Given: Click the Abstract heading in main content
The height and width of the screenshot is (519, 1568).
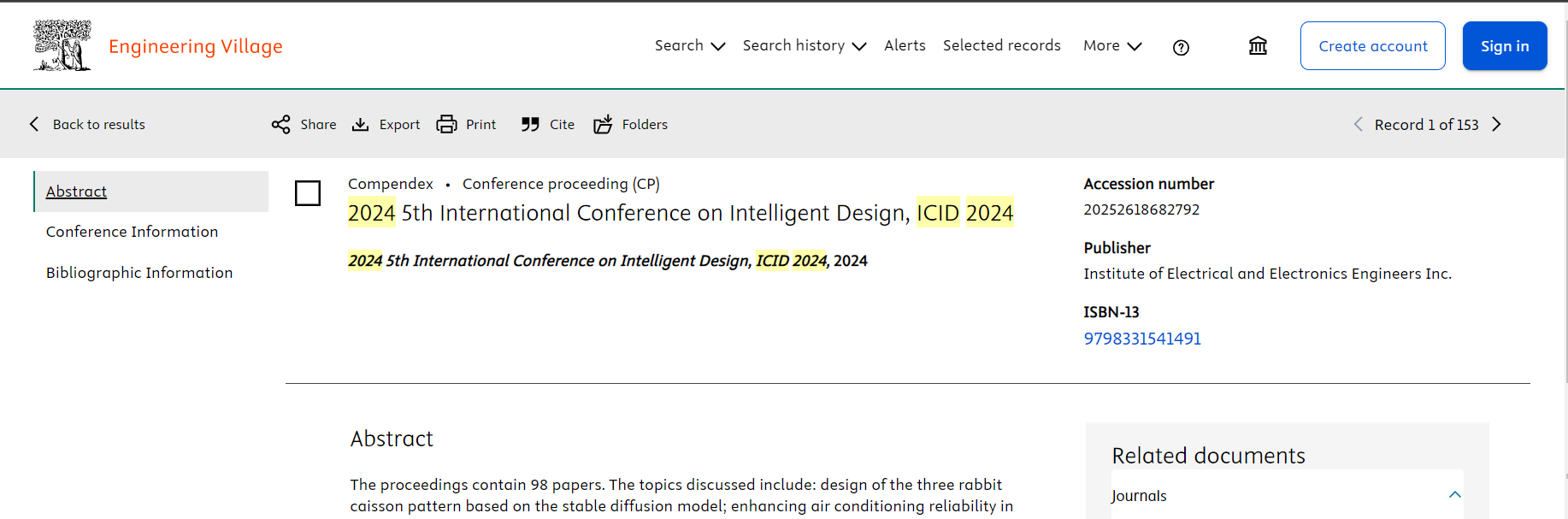Looking at the screenshot, I should pyautogui.click(x=392, y=439).
